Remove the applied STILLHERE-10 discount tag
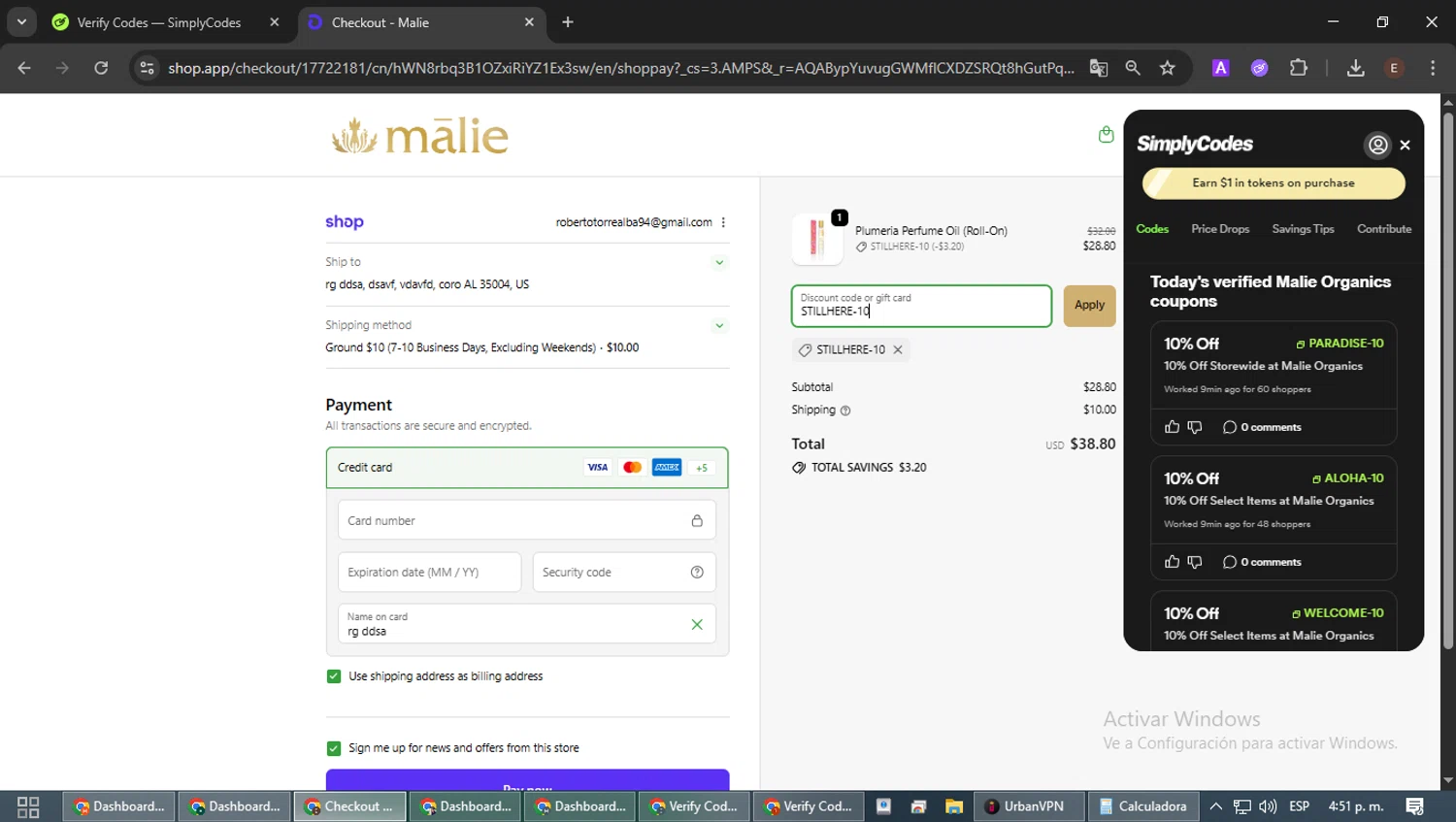Image resolution: width=1456 pixels, height=822 pixels. pos(898,349)
